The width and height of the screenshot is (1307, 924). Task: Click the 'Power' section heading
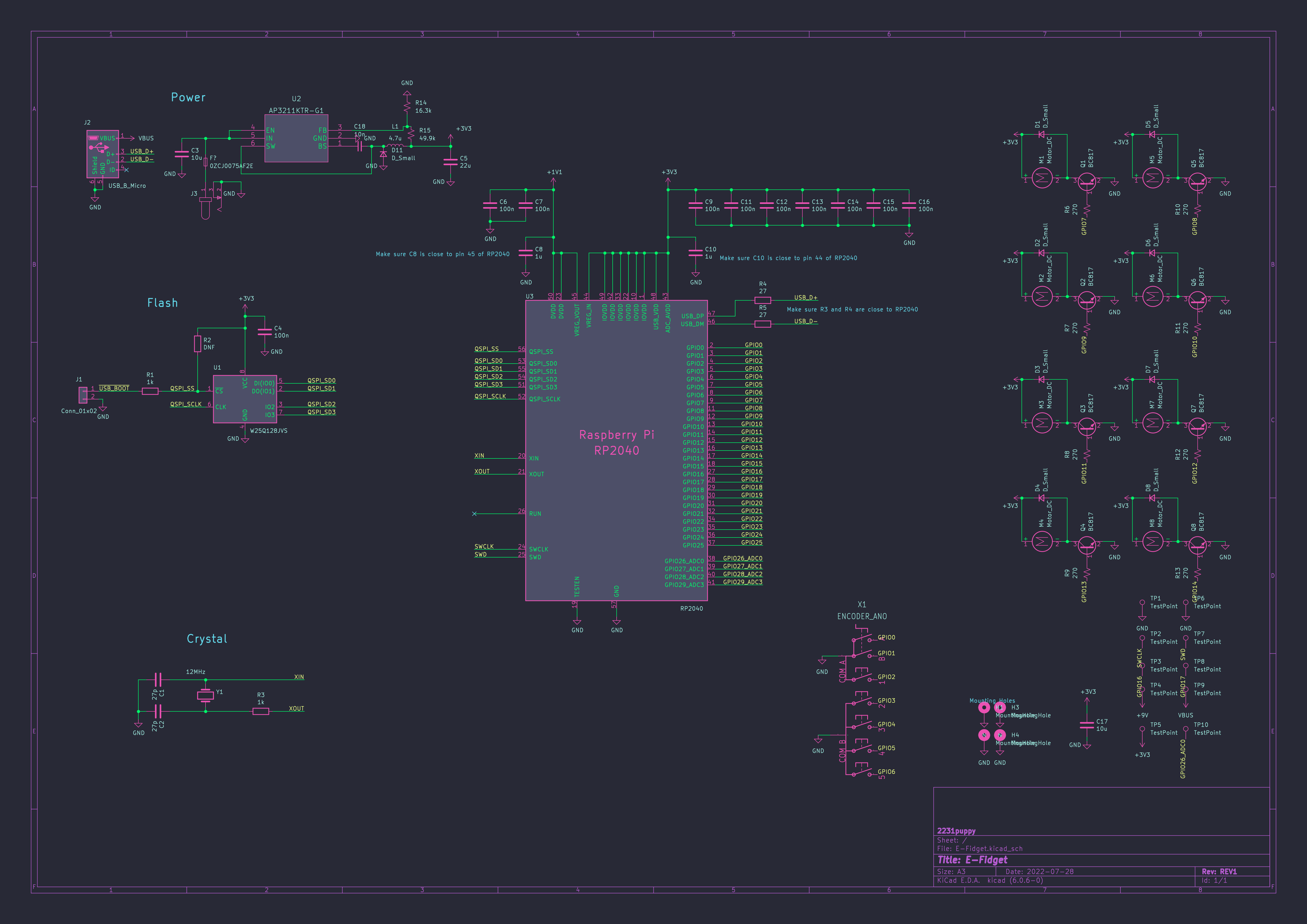[188, 97]
